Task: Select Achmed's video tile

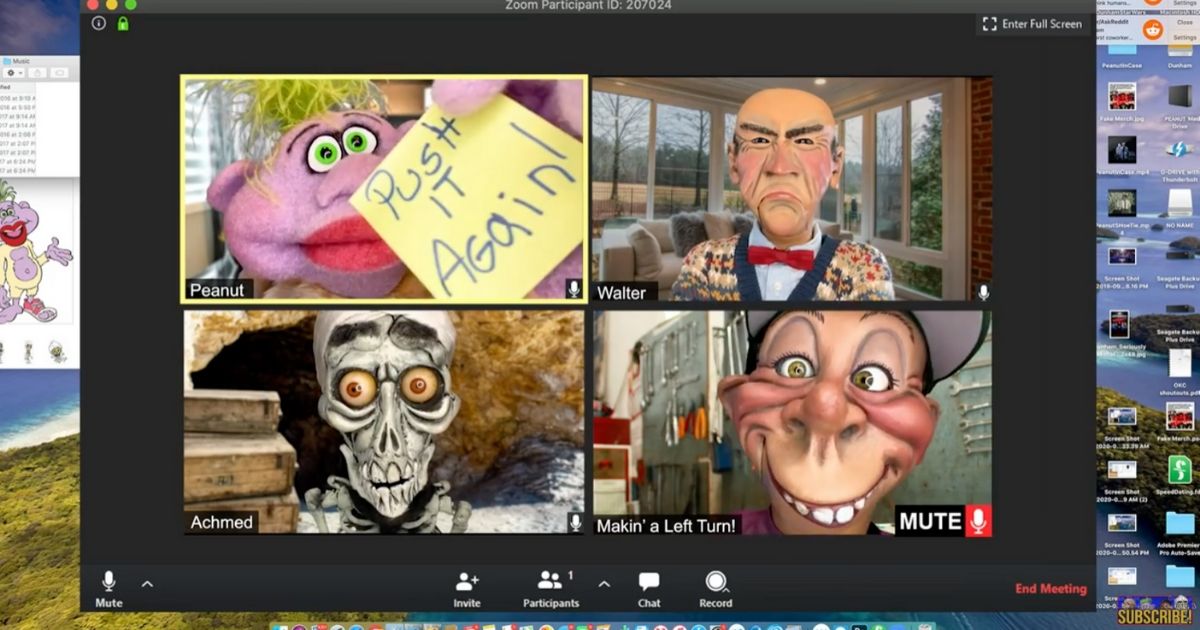Action: 384,422
